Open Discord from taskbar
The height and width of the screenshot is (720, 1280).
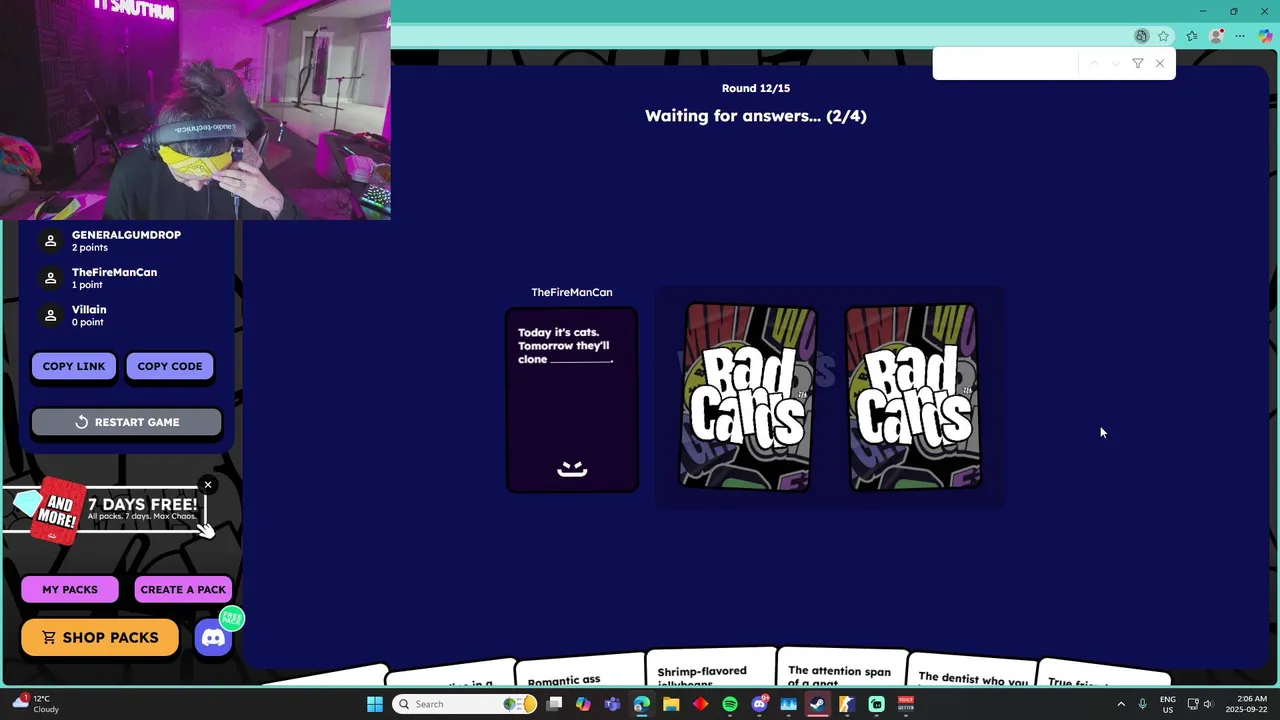pos(759,704)
